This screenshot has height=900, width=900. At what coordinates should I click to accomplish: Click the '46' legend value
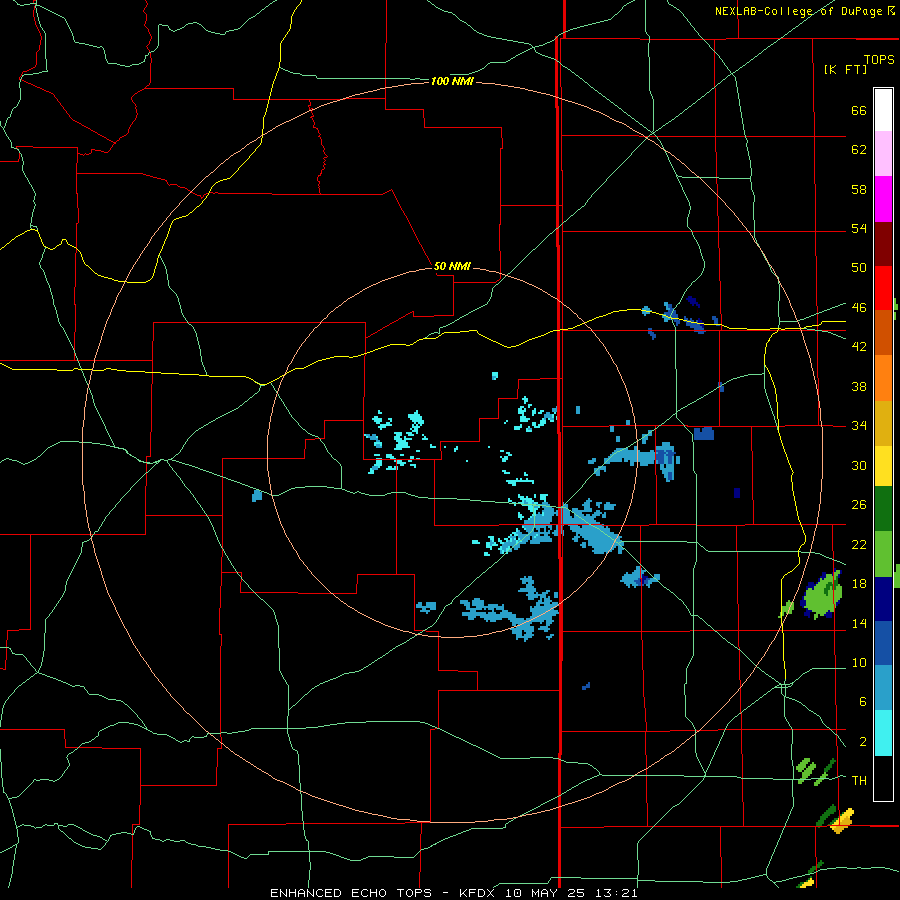(859, 308)
